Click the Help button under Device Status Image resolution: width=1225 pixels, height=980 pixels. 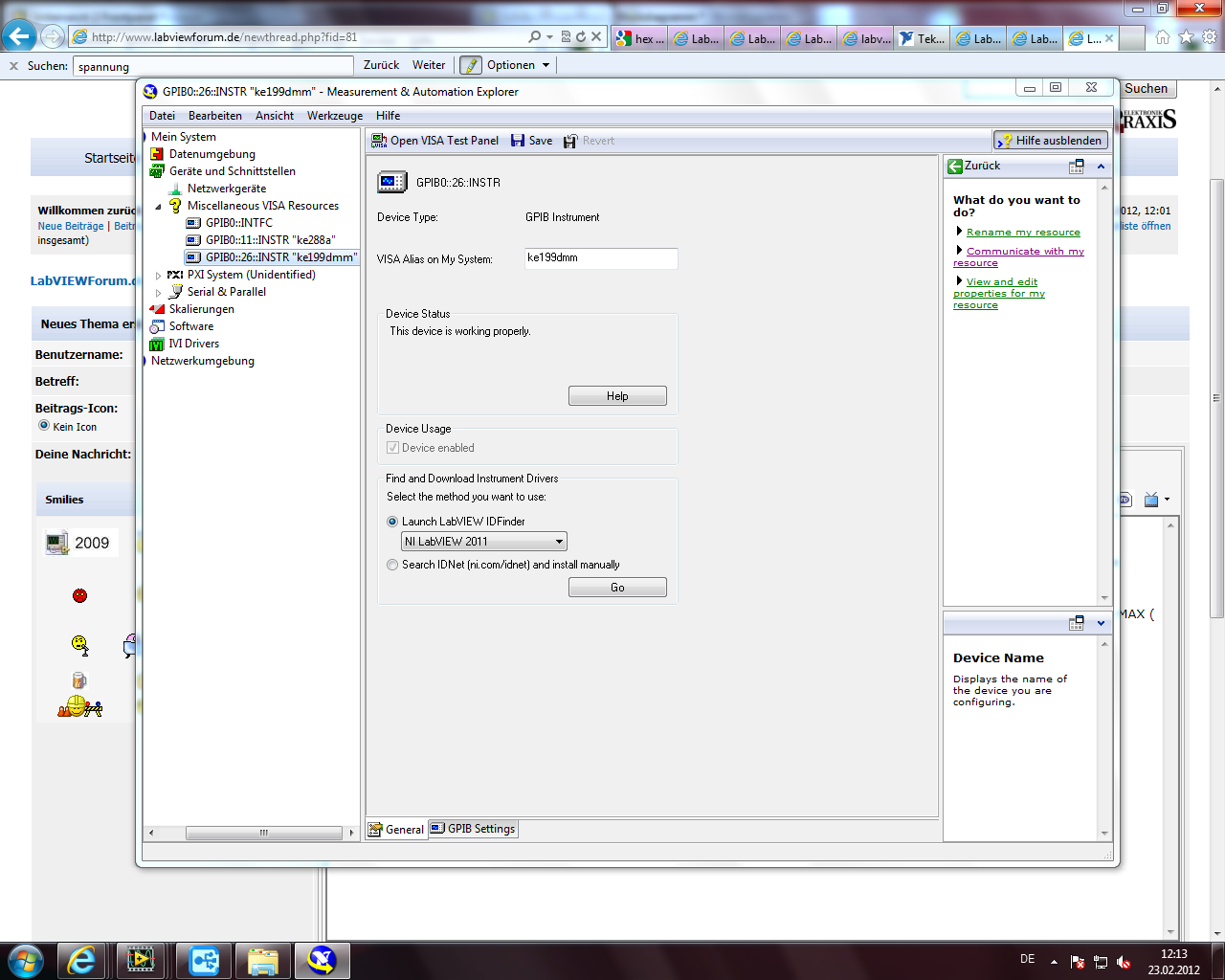(x=617, y=396)
